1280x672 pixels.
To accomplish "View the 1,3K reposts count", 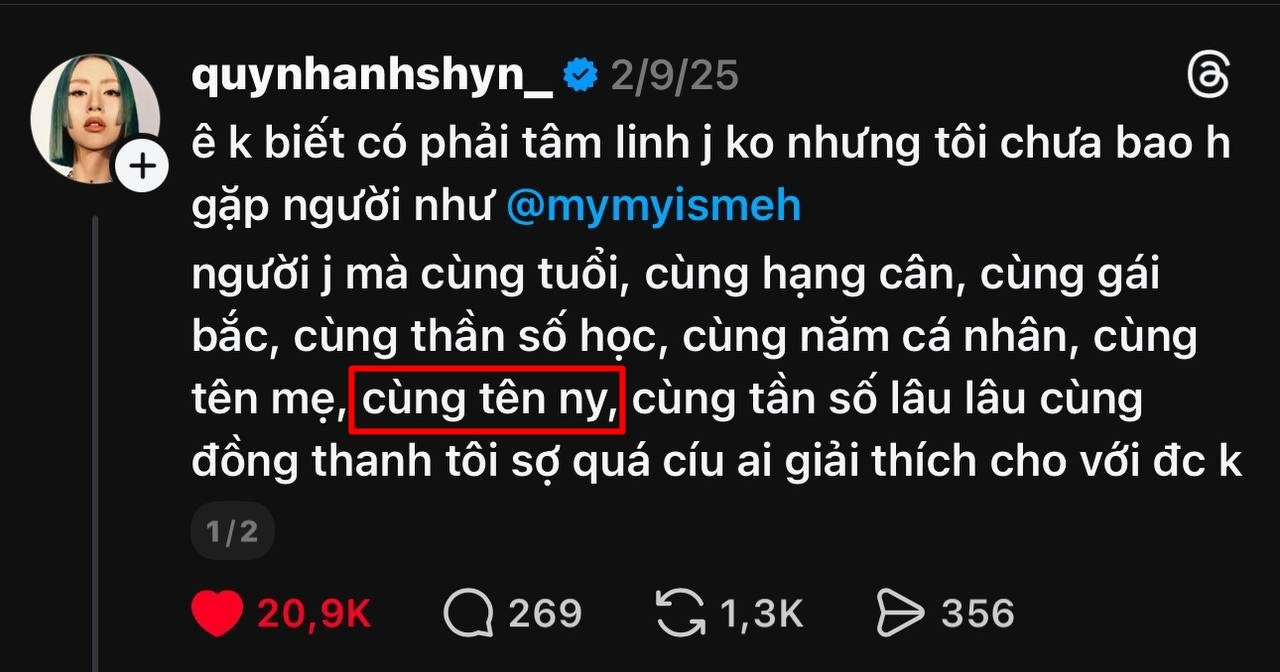I will pyautogui.click(x=761, y=613).
